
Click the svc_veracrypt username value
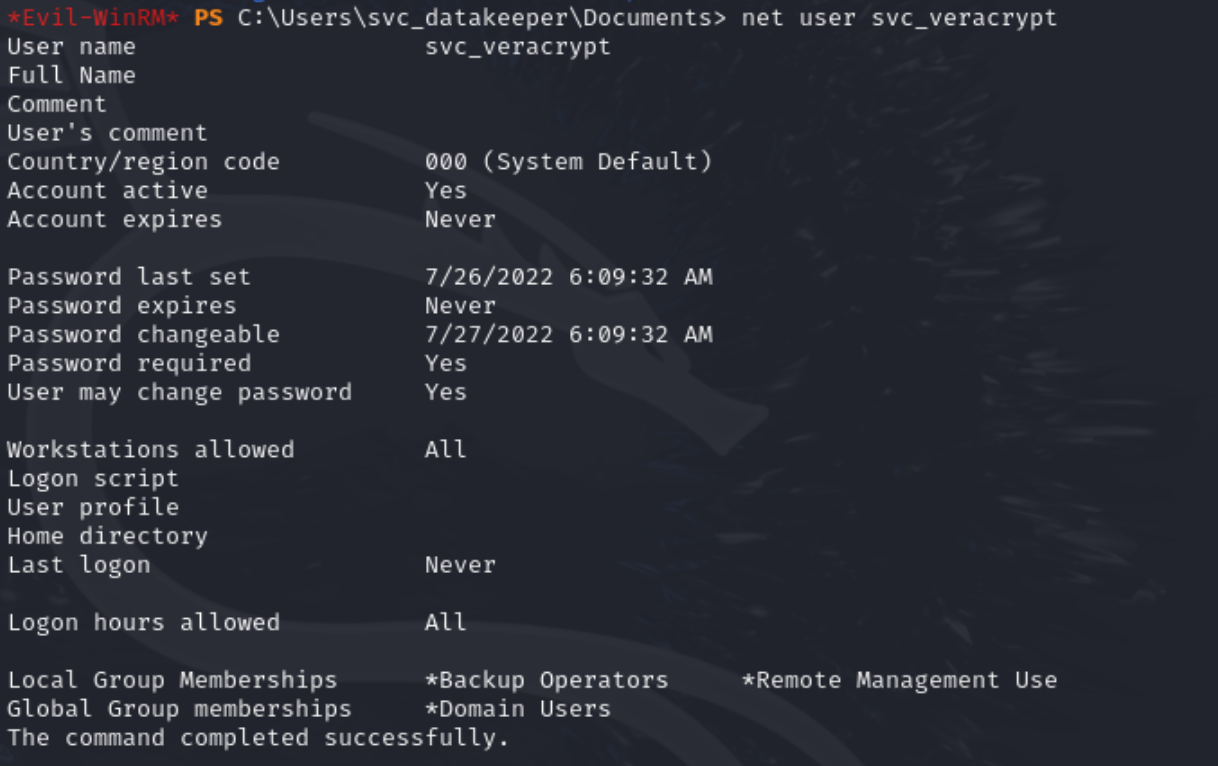(517, 47)
